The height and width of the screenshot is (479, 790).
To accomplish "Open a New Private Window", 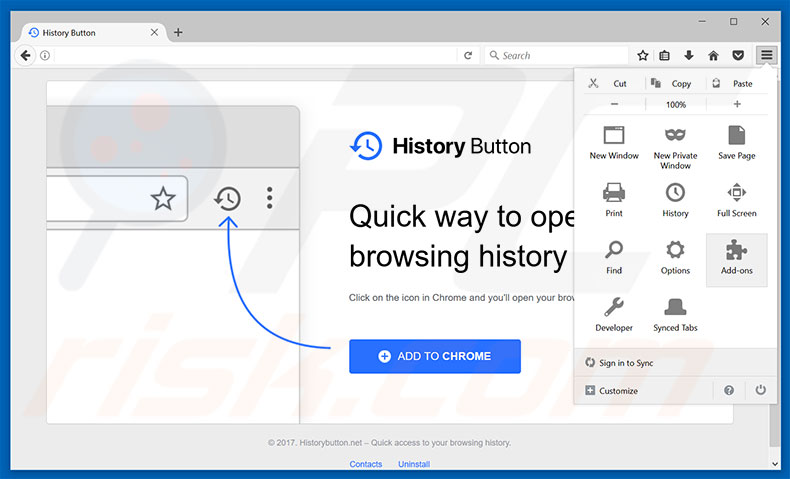I will 676,147.
